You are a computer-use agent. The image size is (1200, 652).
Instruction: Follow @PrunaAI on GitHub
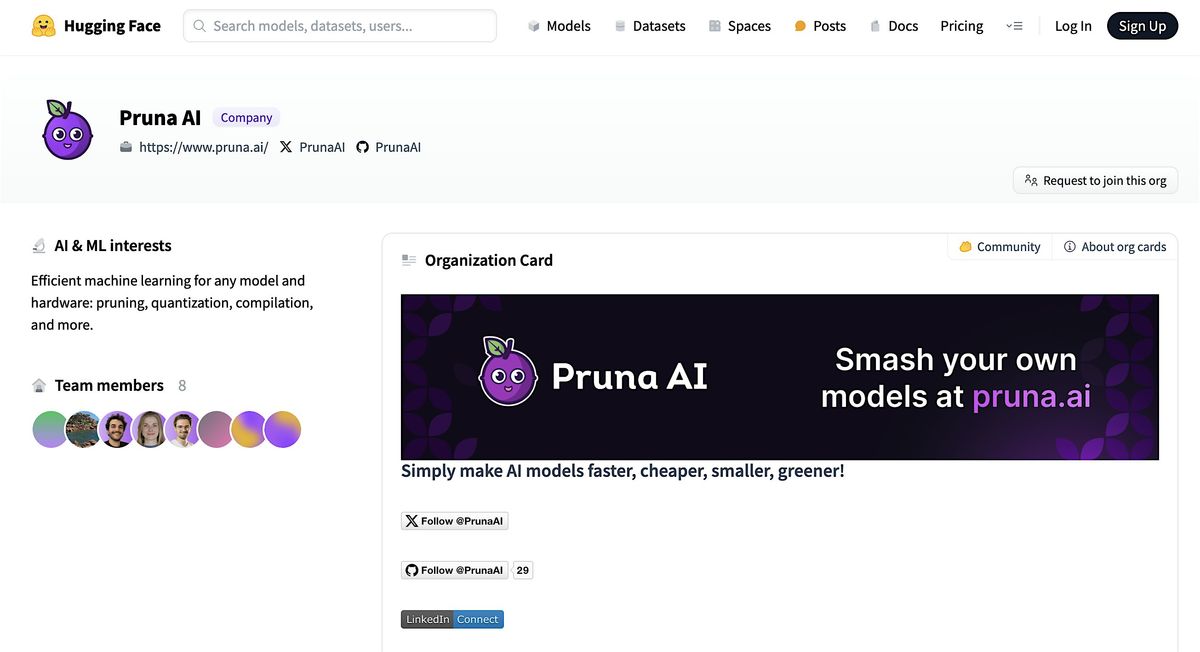(x=455, y=569)
